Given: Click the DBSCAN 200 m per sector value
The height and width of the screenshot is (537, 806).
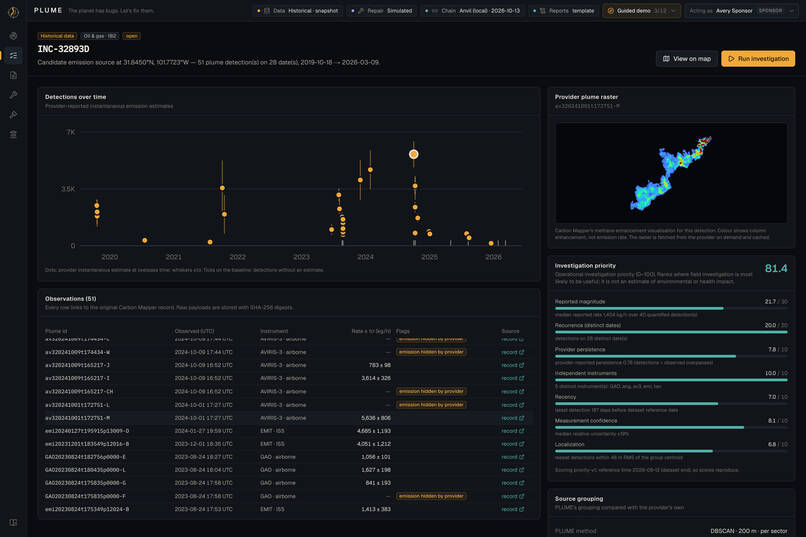Looking at the screenshot, I should click(749, 531).
